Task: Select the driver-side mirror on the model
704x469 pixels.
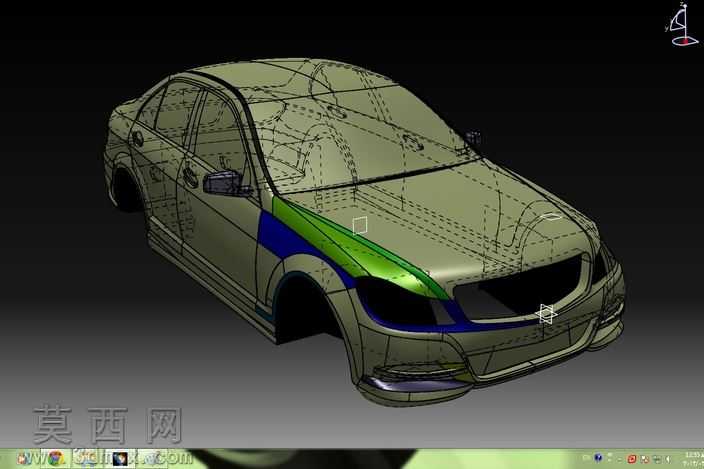Action: [223, 183]
